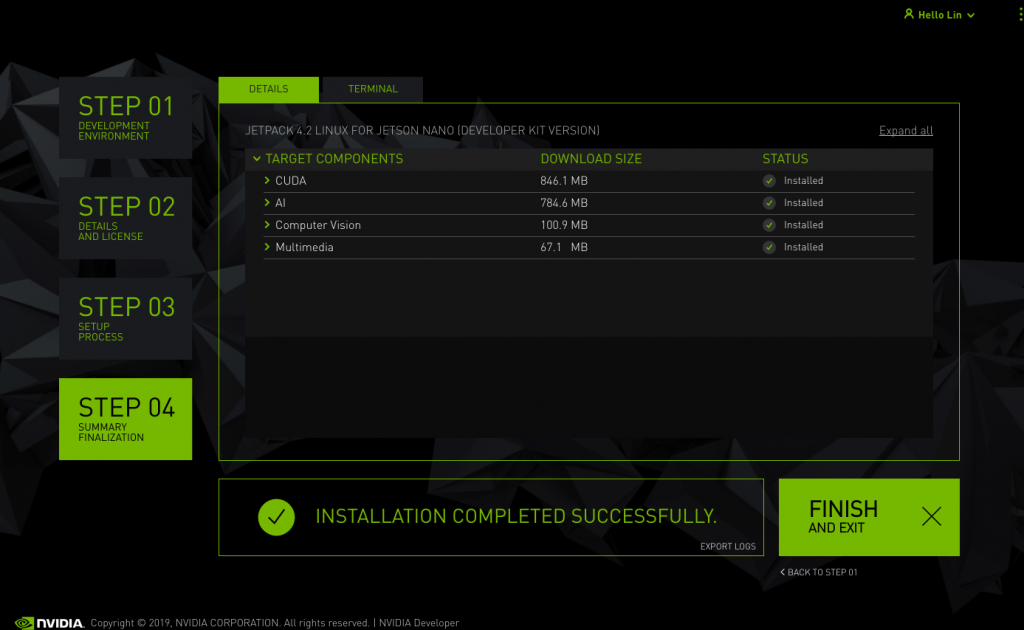The width and height of the screenshot is (1024, 630).
Task: Open the three-dot menu at top right
Action: pyautogui.click(x=1021, y=14)
